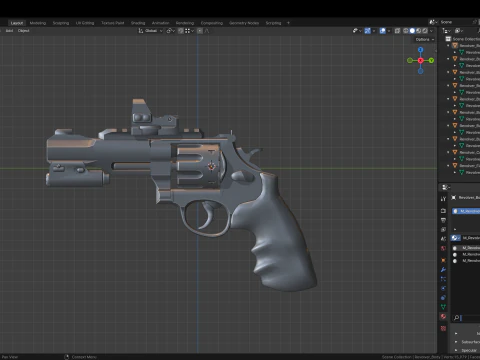Click the Scene name field
This screenshot has width=480, height=360.
click(x=456, y=22)
